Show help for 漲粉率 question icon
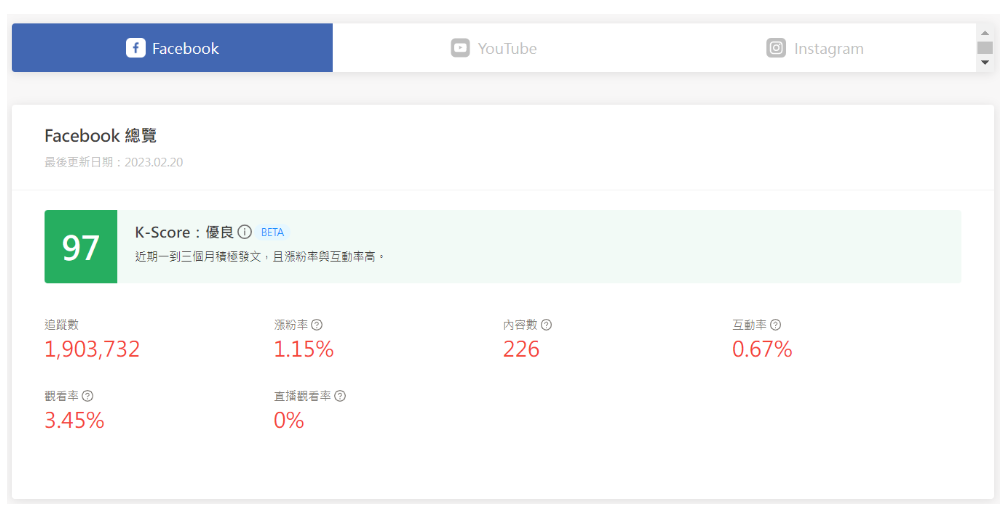This screenshot has height=505, width=1002. [316, 325]
